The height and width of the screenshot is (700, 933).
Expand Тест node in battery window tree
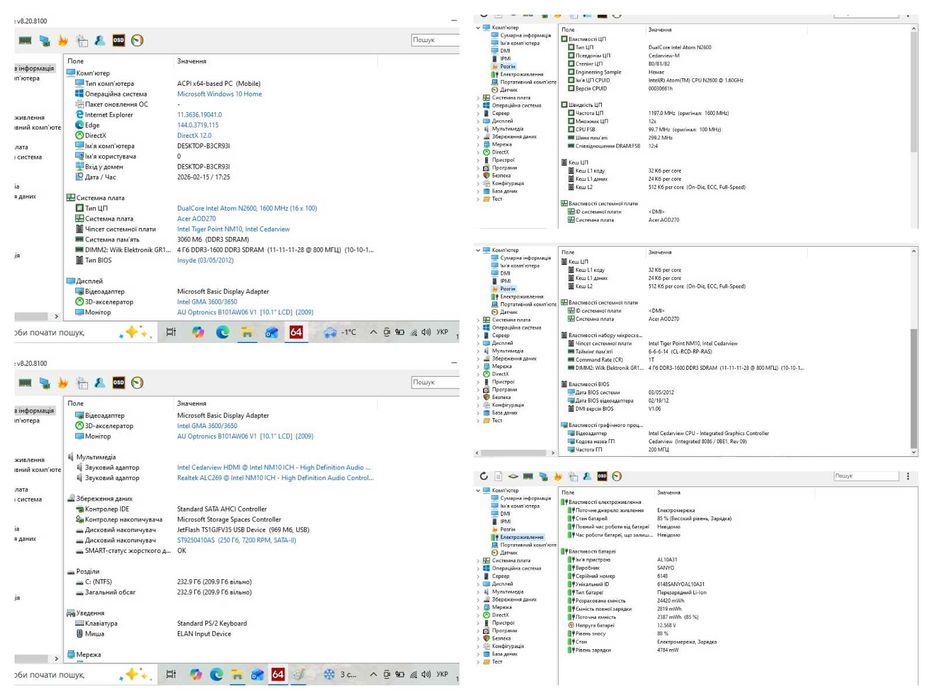click(478, 661)
